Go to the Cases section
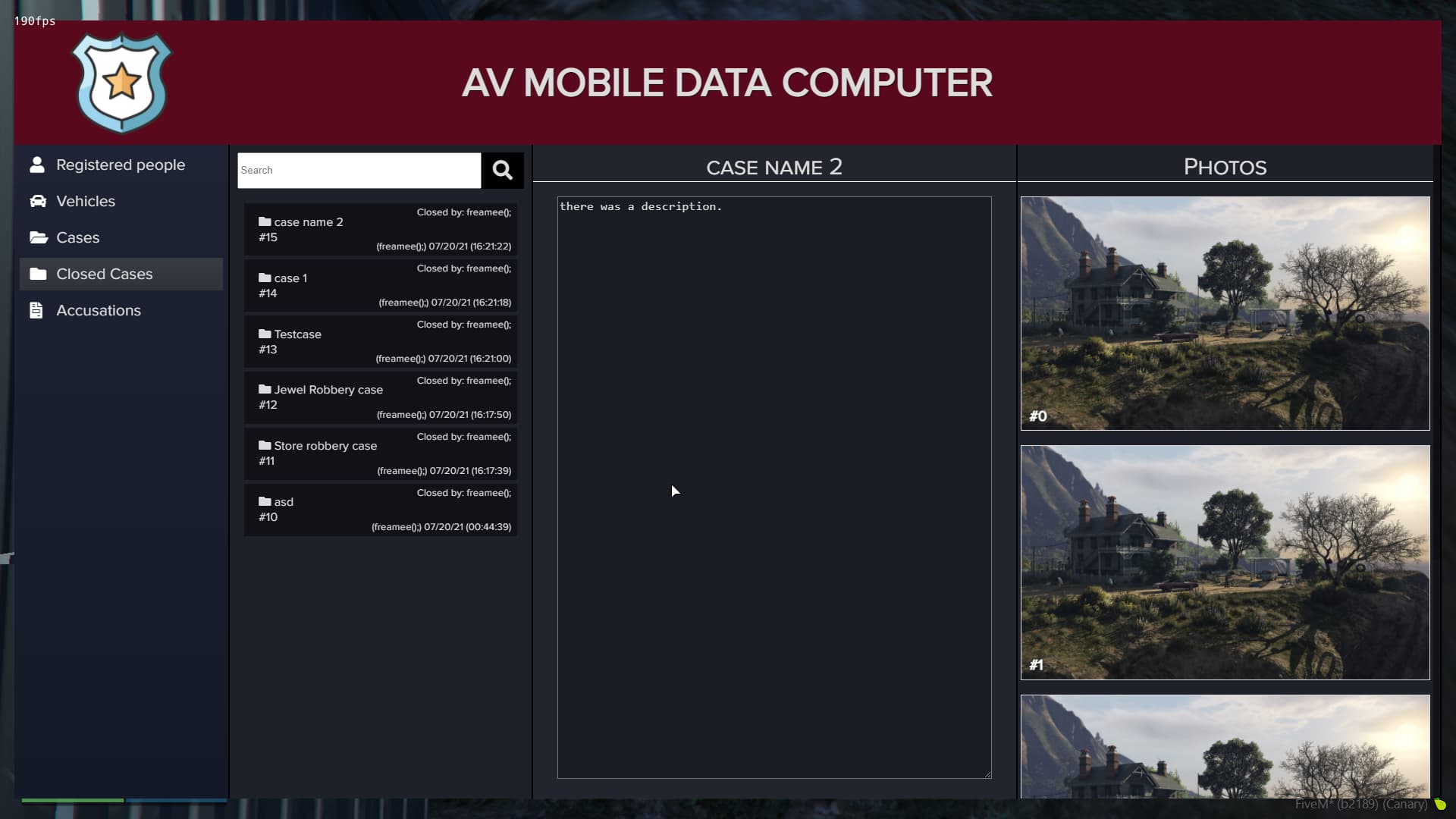This screenshot has width=1456, height=819. (x=121, y=237)
